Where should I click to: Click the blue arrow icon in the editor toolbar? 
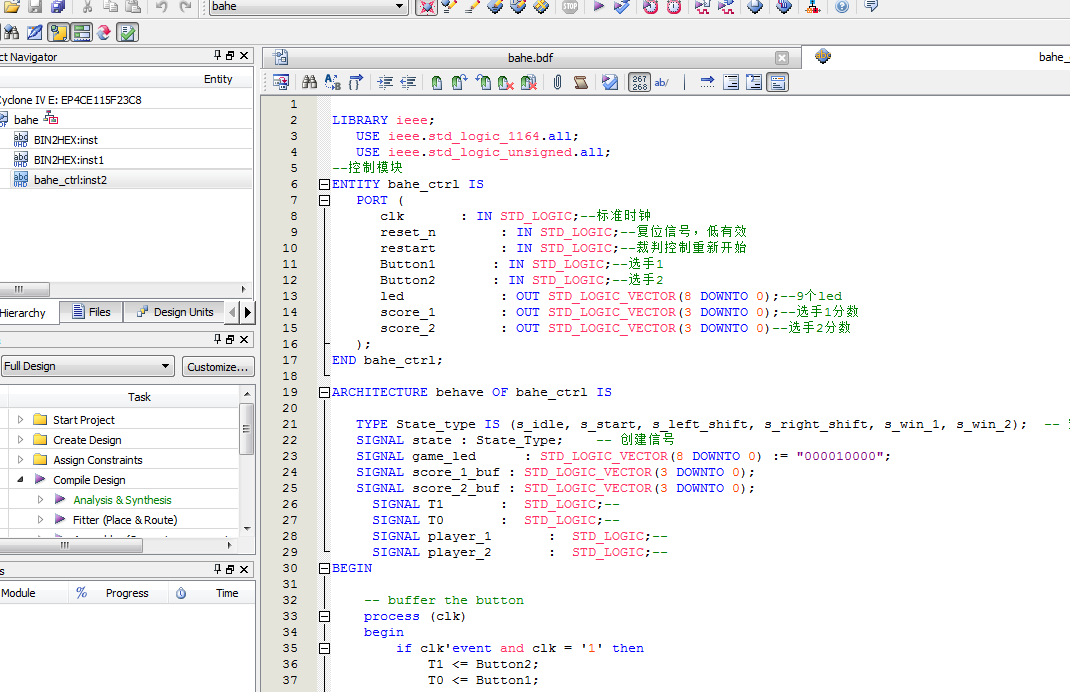707,83
